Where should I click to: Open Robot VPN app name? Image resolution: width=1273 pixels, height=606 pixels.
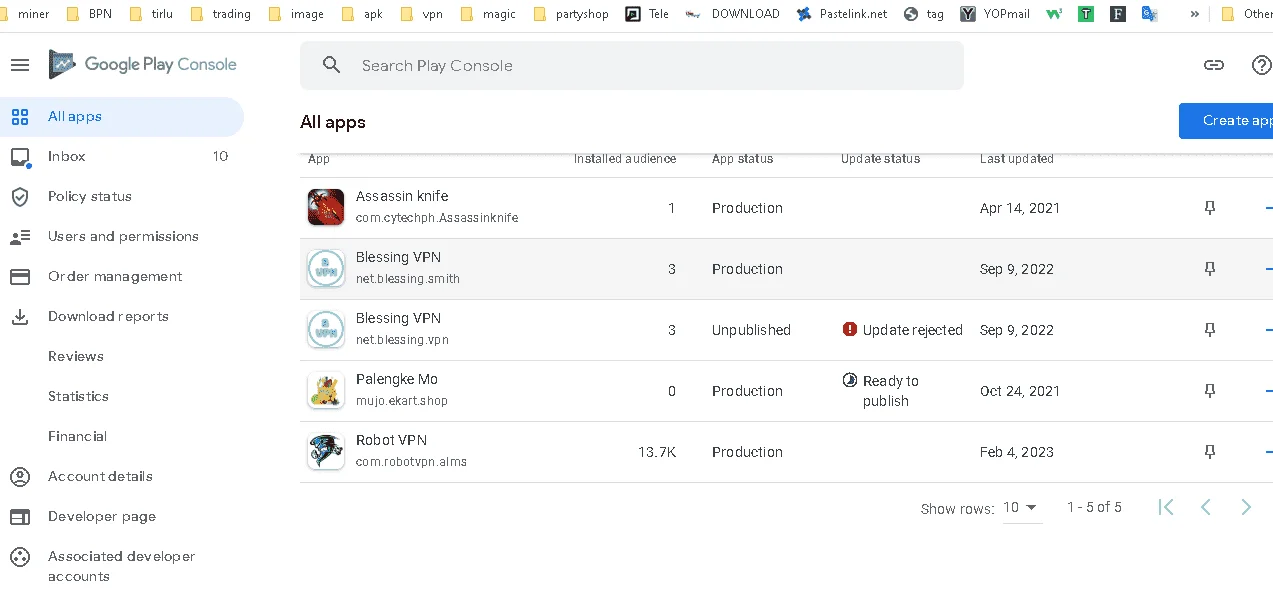click(x=391, y=440)
